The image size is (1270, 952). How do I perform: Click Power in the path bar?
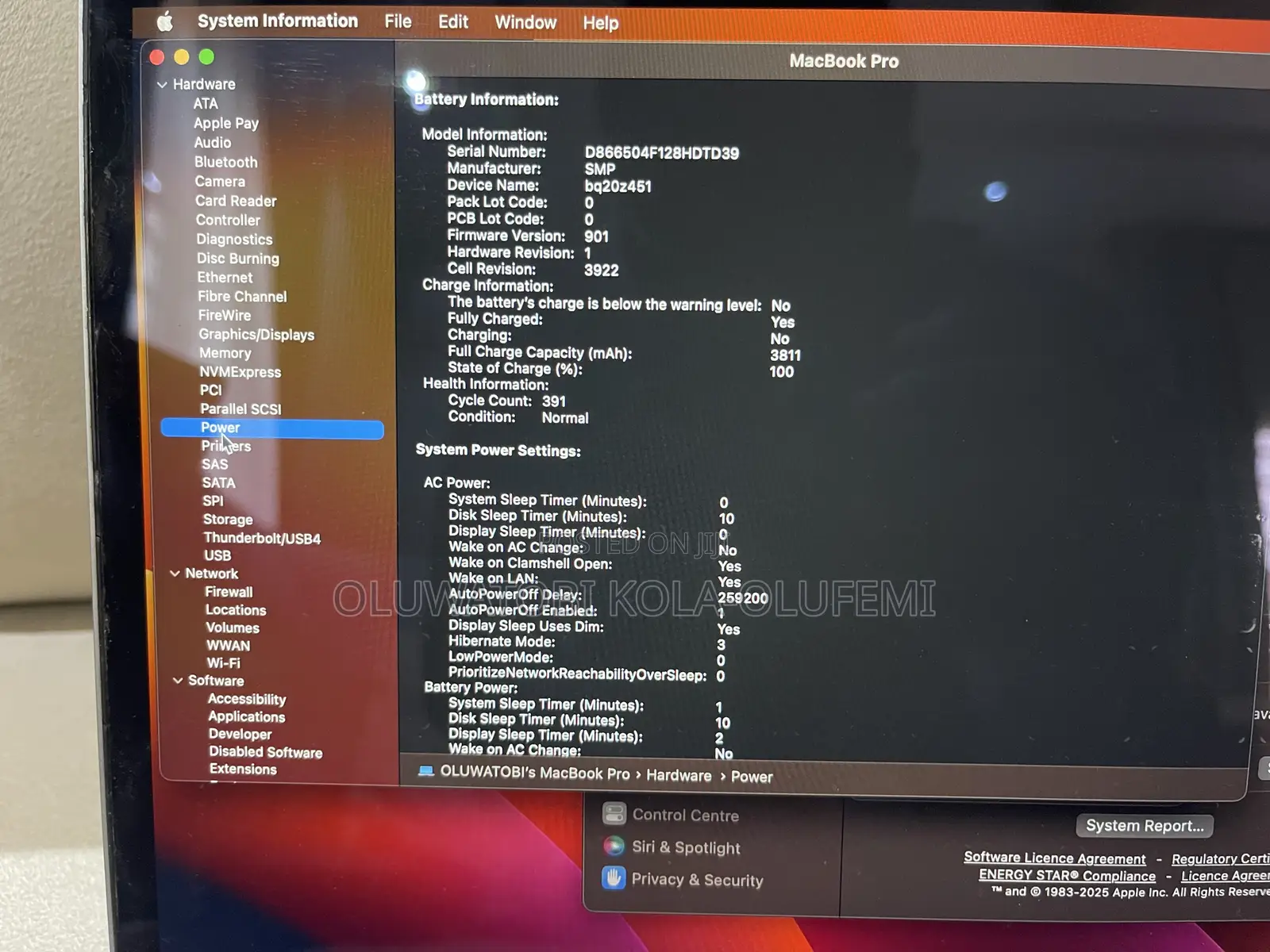coord(752,777)
